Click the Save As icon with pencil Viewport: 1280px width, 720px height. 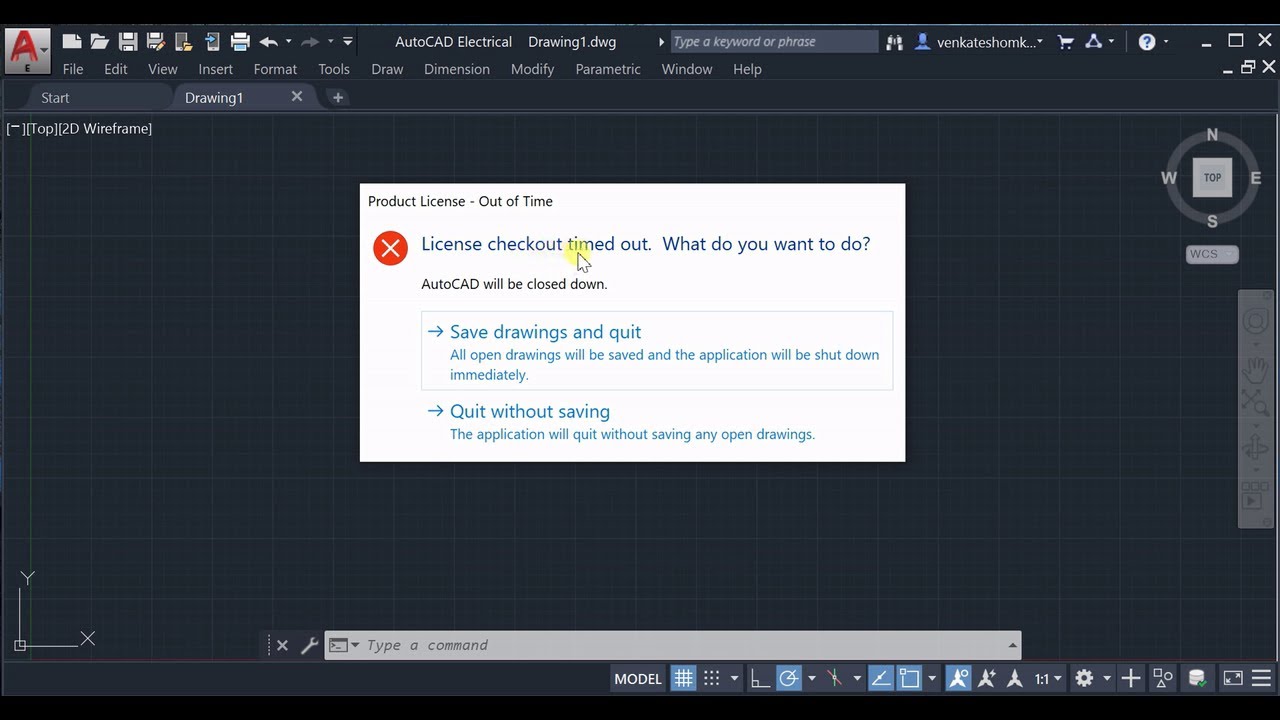pos(155,42)
